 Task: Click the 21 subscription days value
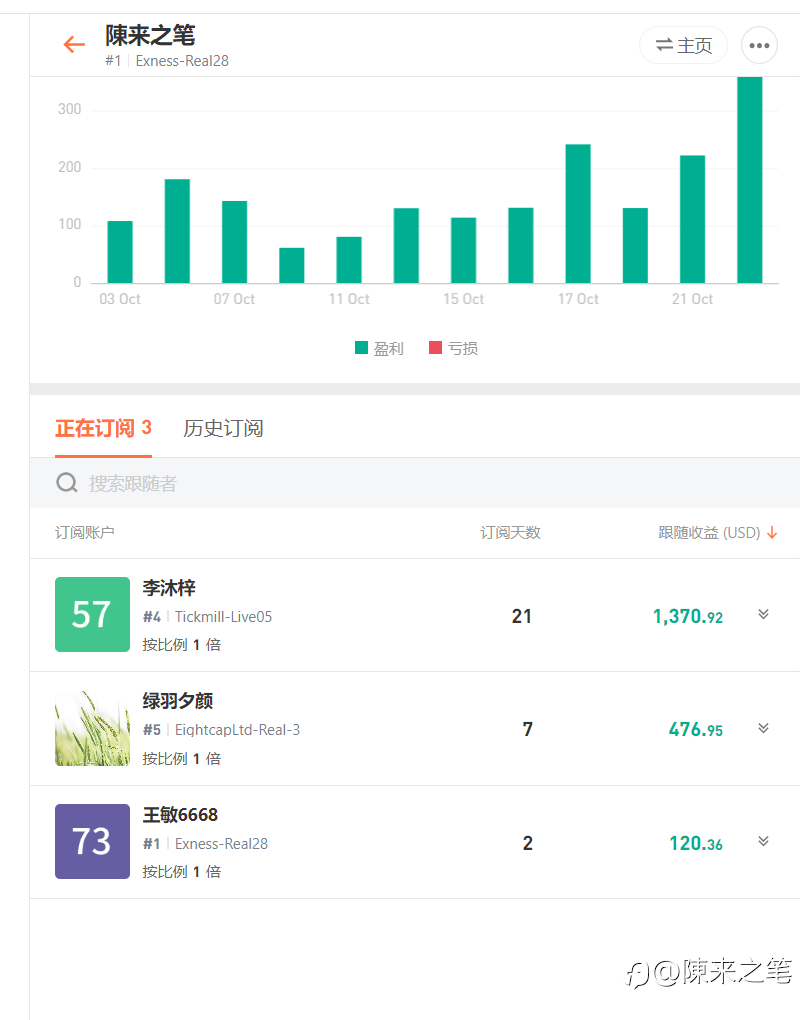(522, 616)
